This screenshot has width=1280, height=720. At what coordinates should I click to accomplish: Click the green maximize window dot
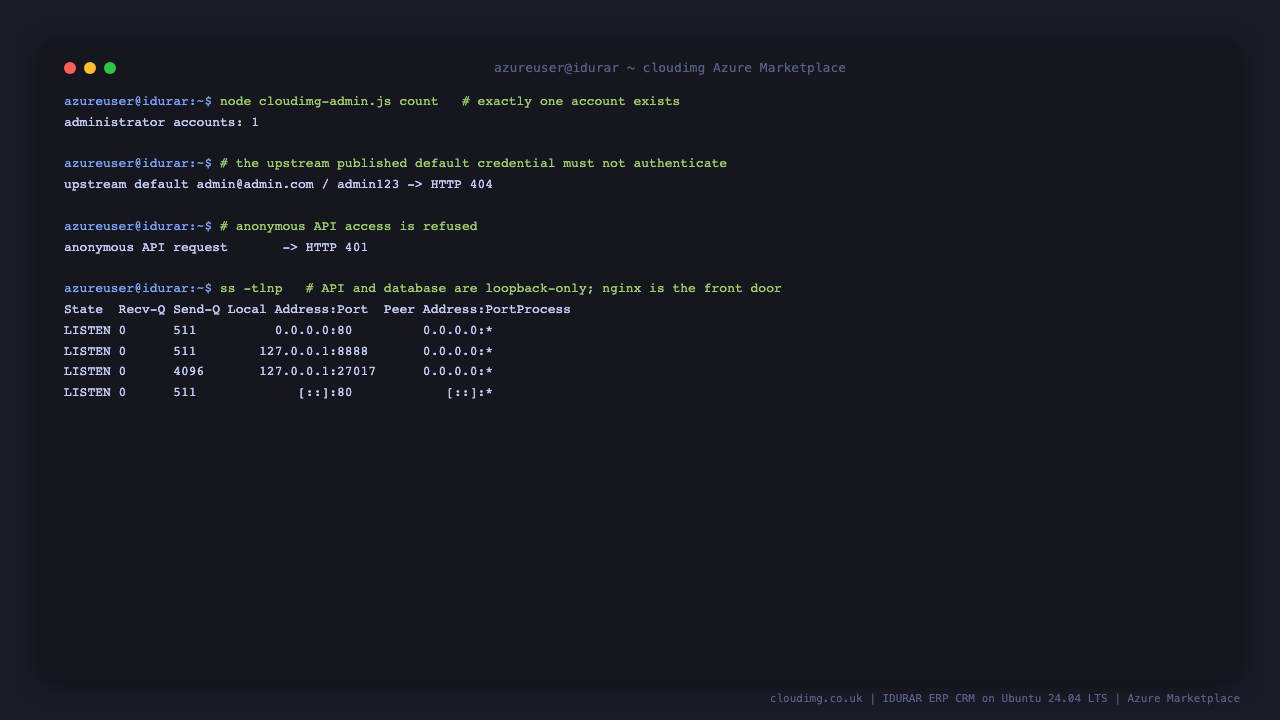tap(110, 68)
